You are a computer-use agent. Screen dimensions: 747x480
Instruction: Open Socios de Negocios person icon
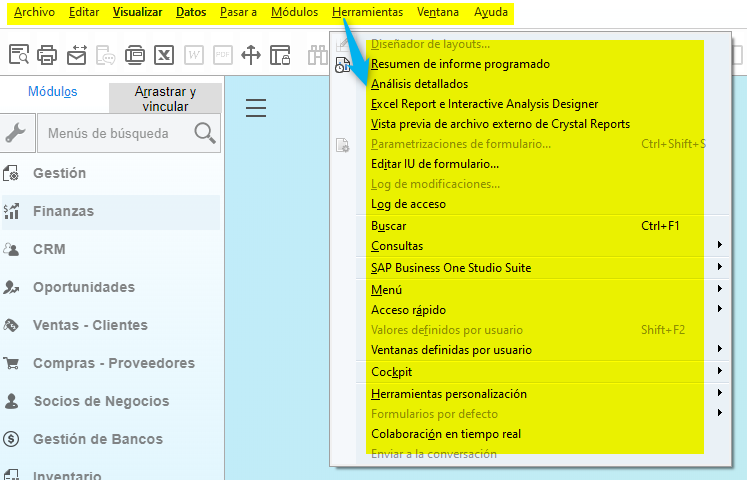point(11,401)
